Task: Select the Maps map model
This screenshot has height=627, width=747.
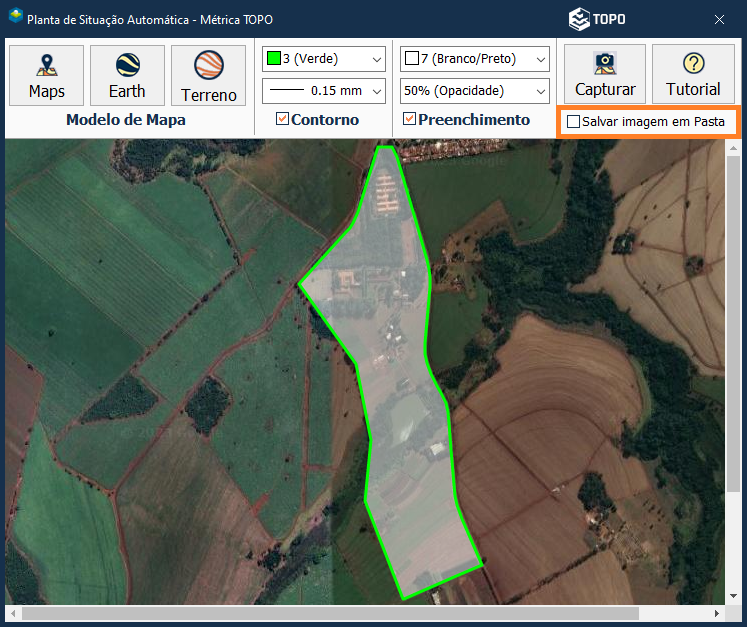Action: (x=46, y=75)
